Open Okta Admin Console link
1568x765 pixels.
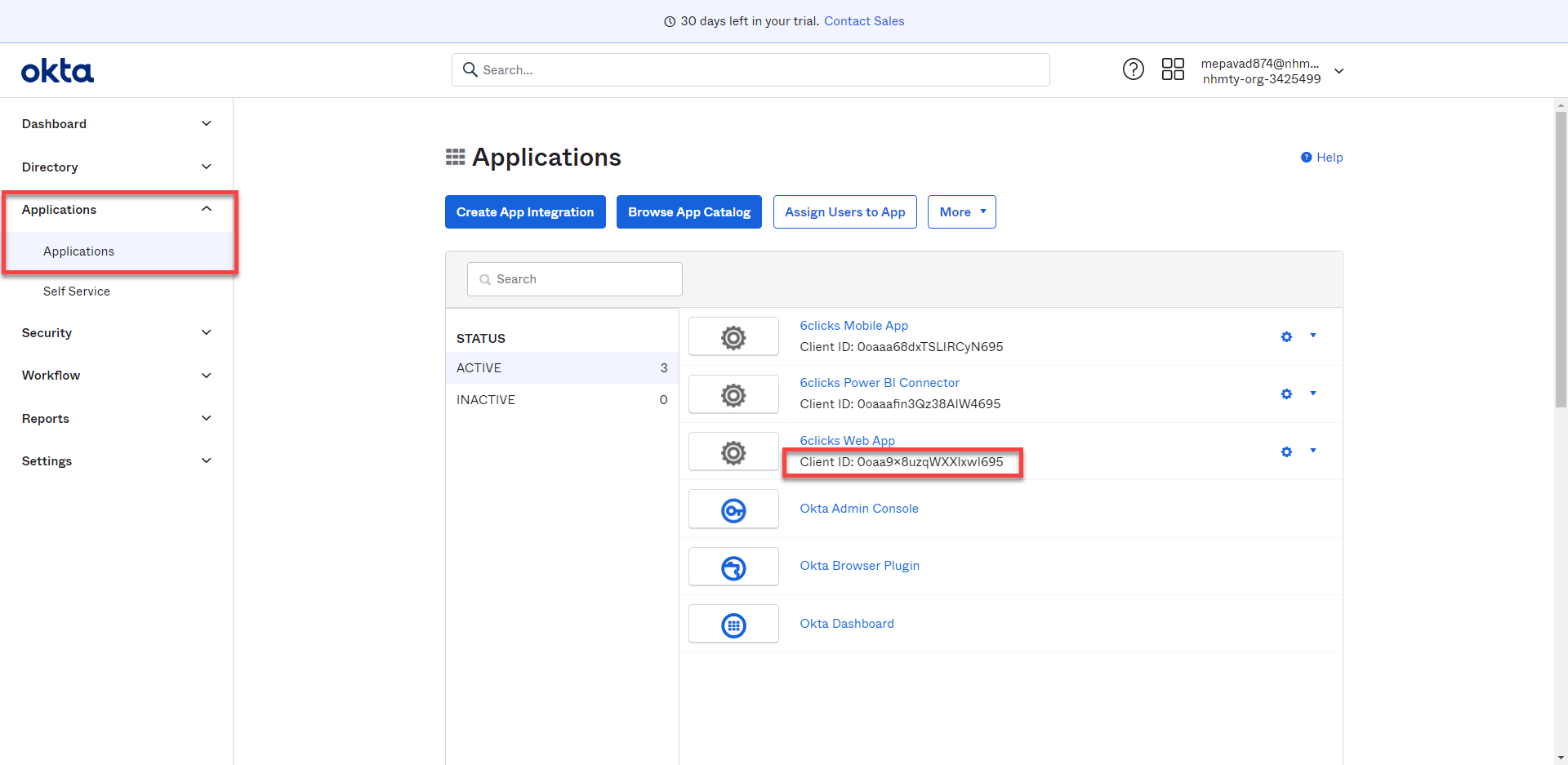coord(859,509)
